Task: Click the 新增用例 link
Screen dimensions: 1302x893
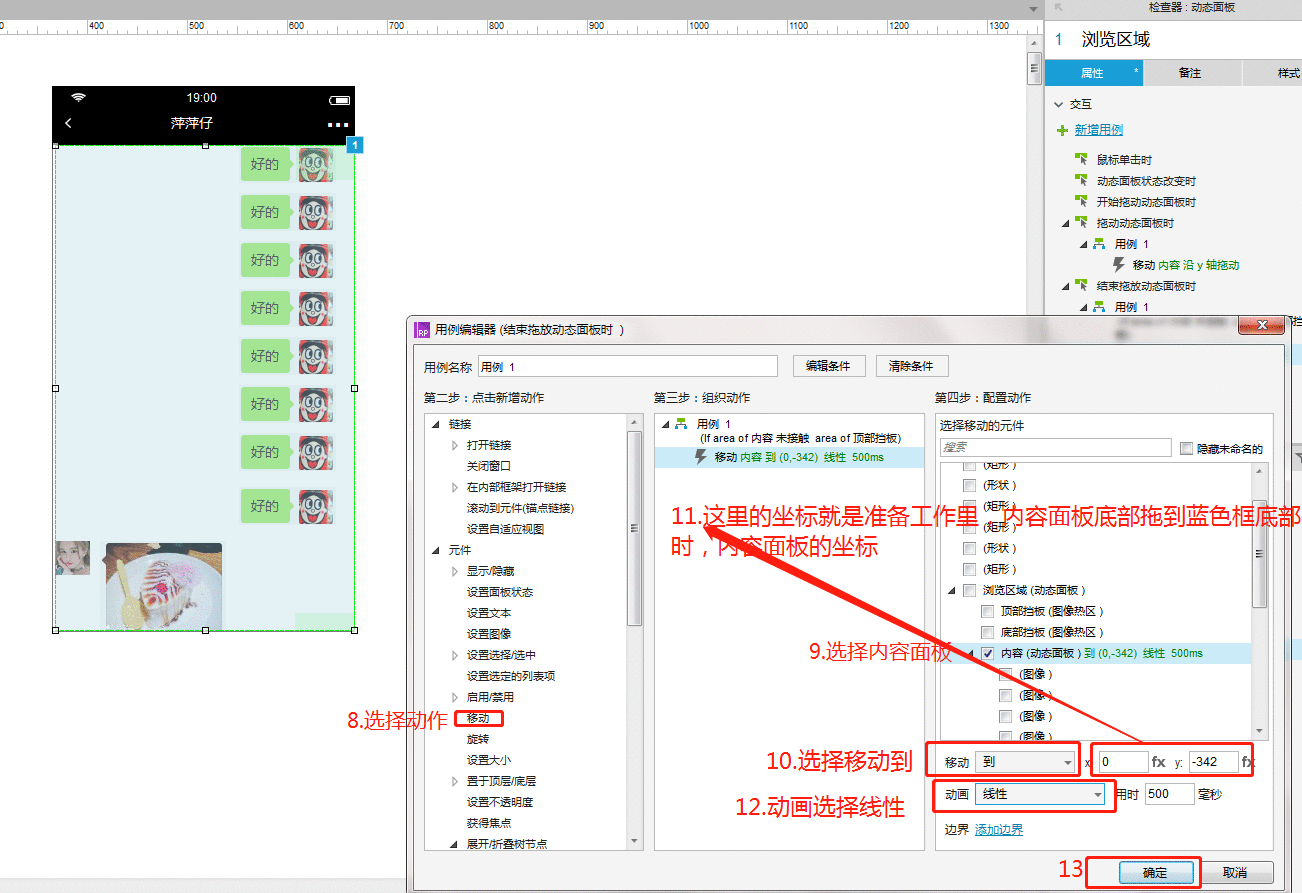Action: tap(1099, 130)
